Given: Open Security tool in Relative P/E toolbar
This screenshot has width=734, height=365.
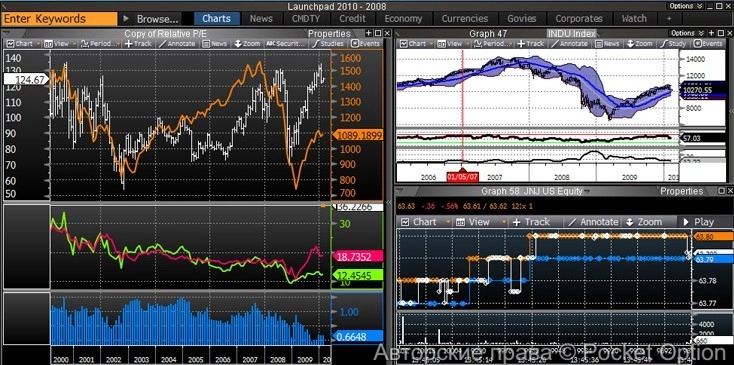Looking at the screenshot, I should 286,44.
